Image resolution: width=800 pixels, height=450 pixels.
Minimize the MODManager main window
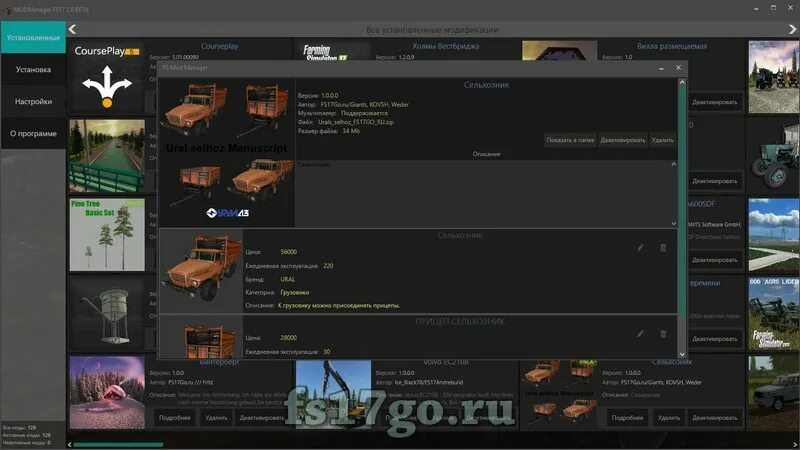tap(756, 8)
